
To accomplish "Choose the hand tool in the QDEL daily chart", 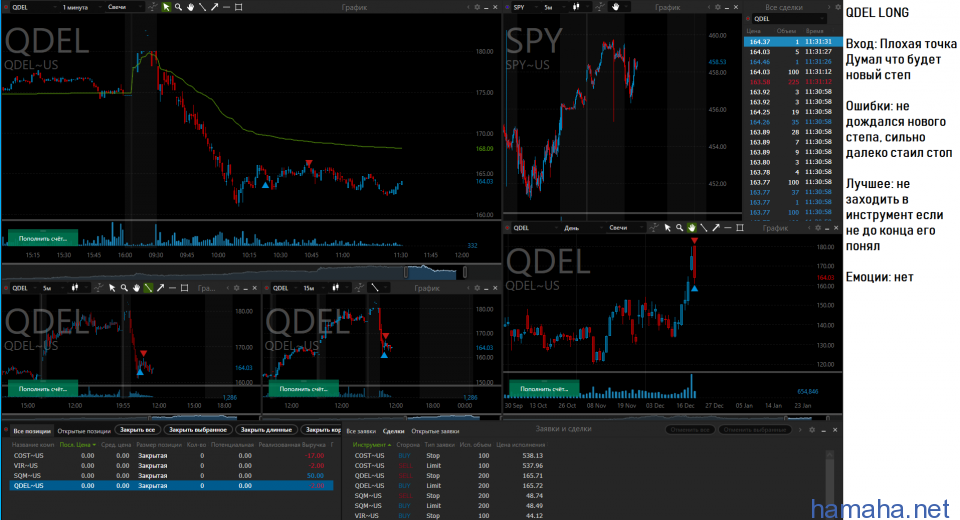I will [691, 228].
